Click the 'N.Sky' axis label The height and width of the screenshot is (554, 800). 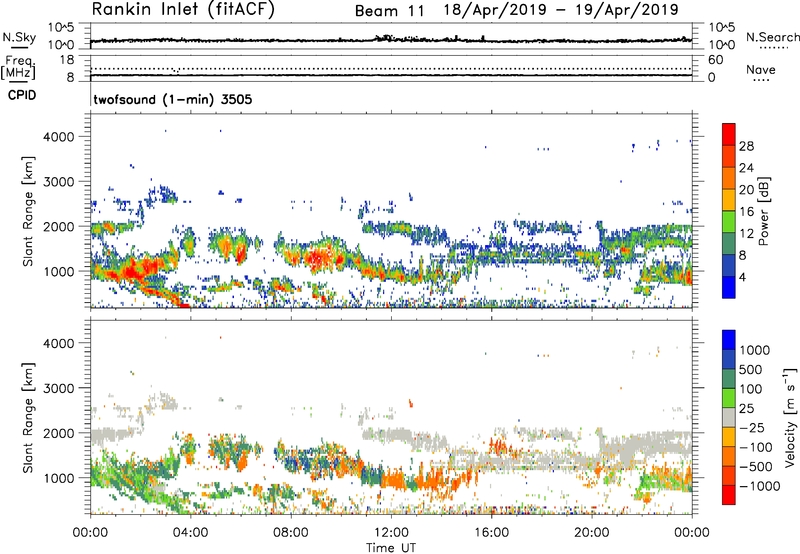tap(19, 37)
